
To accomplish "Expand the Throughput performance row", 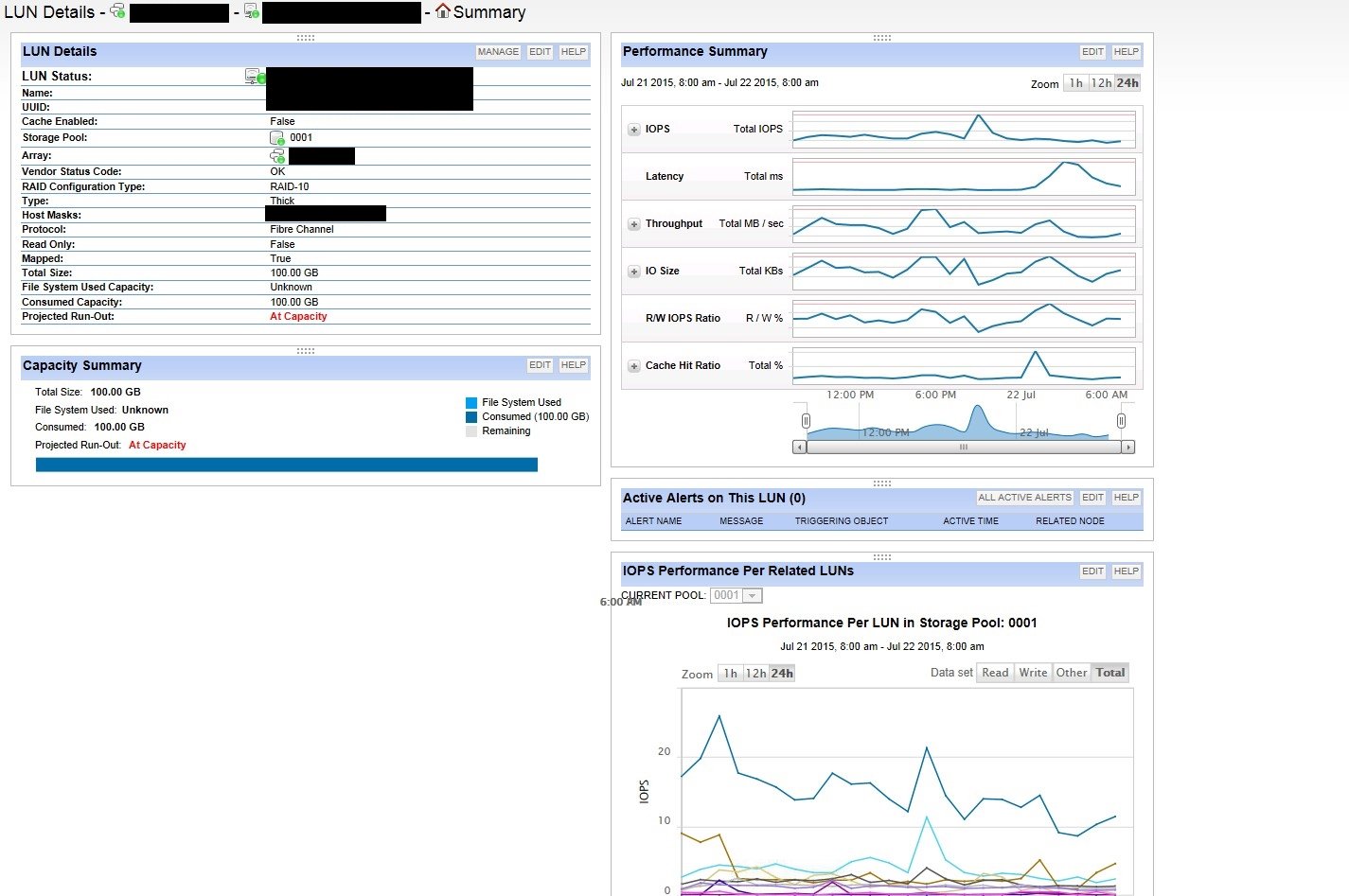I will [634, 224].
